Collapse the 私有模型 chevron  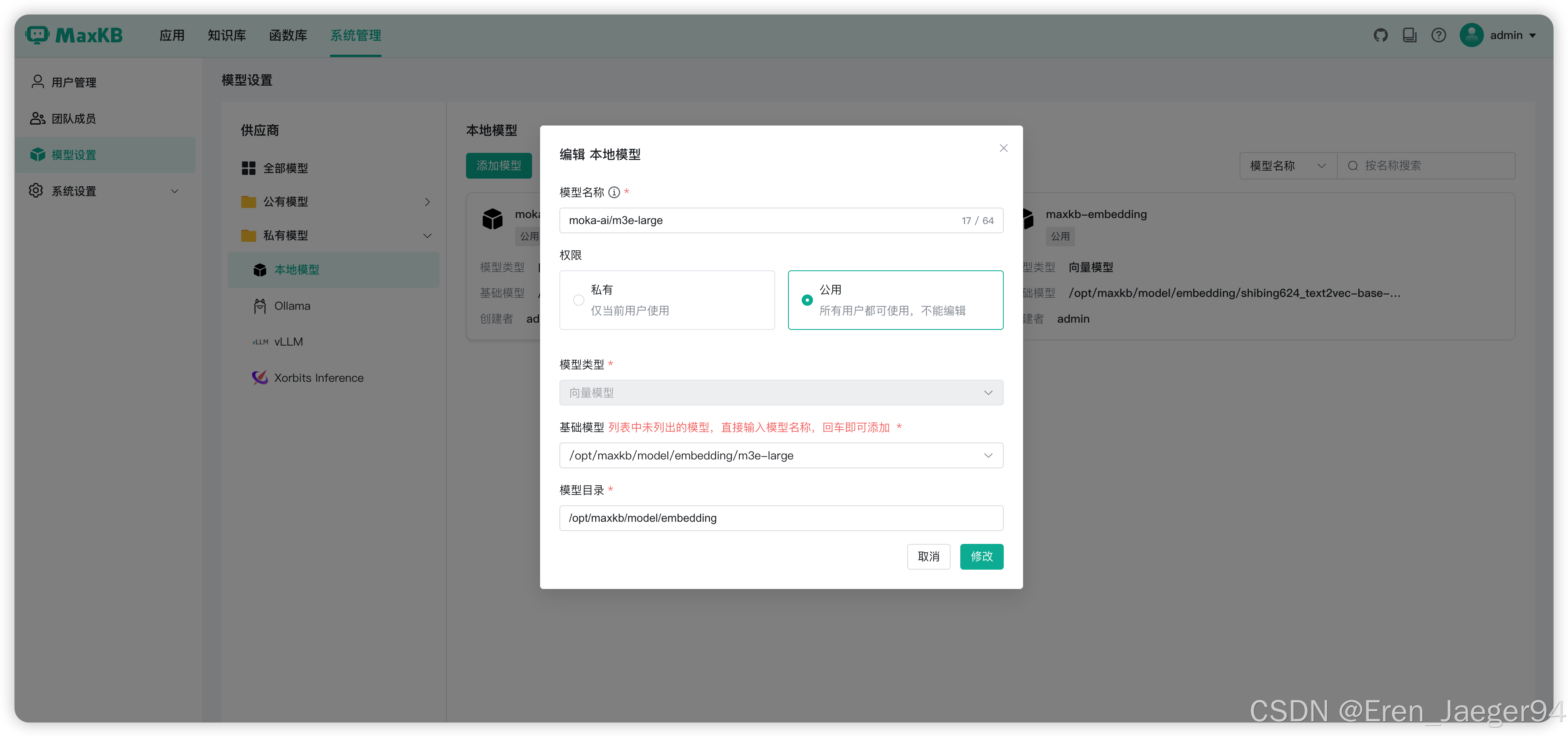[x=427, y=235]
